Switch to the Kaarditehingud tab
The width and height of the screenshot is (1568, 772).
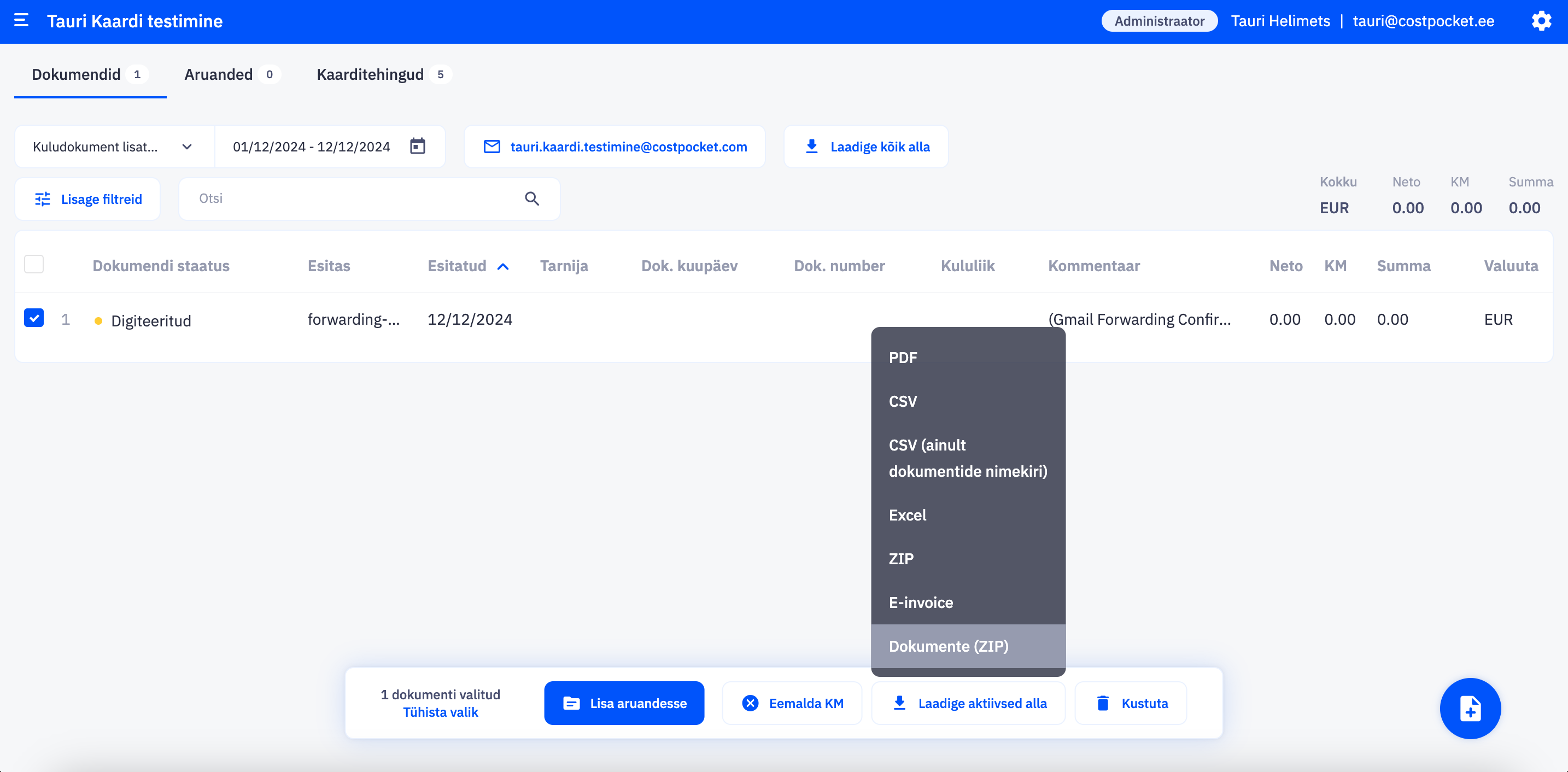(383, 74)
